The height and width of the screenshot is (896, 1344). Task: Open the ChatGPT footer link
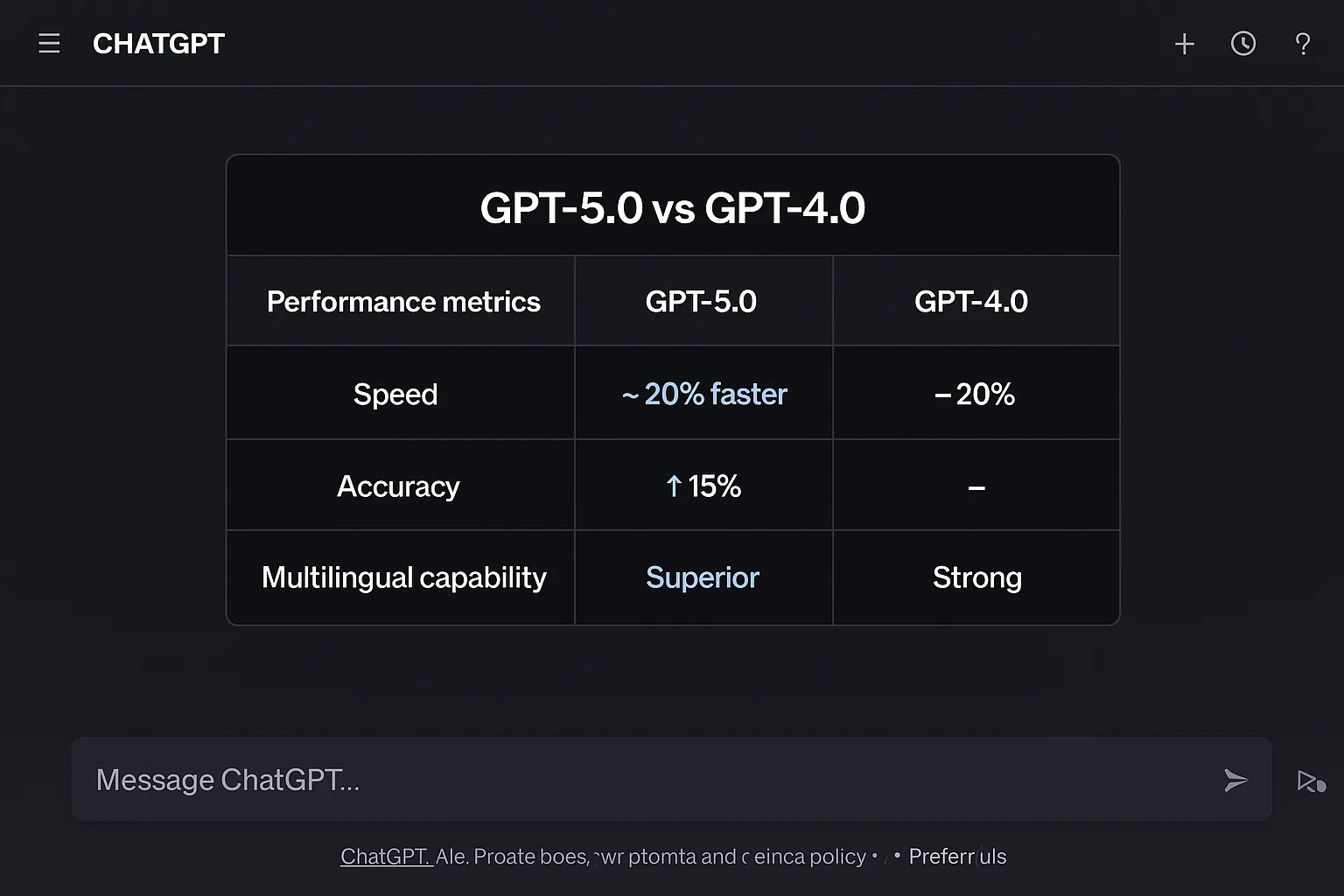(x=386, y=857)
